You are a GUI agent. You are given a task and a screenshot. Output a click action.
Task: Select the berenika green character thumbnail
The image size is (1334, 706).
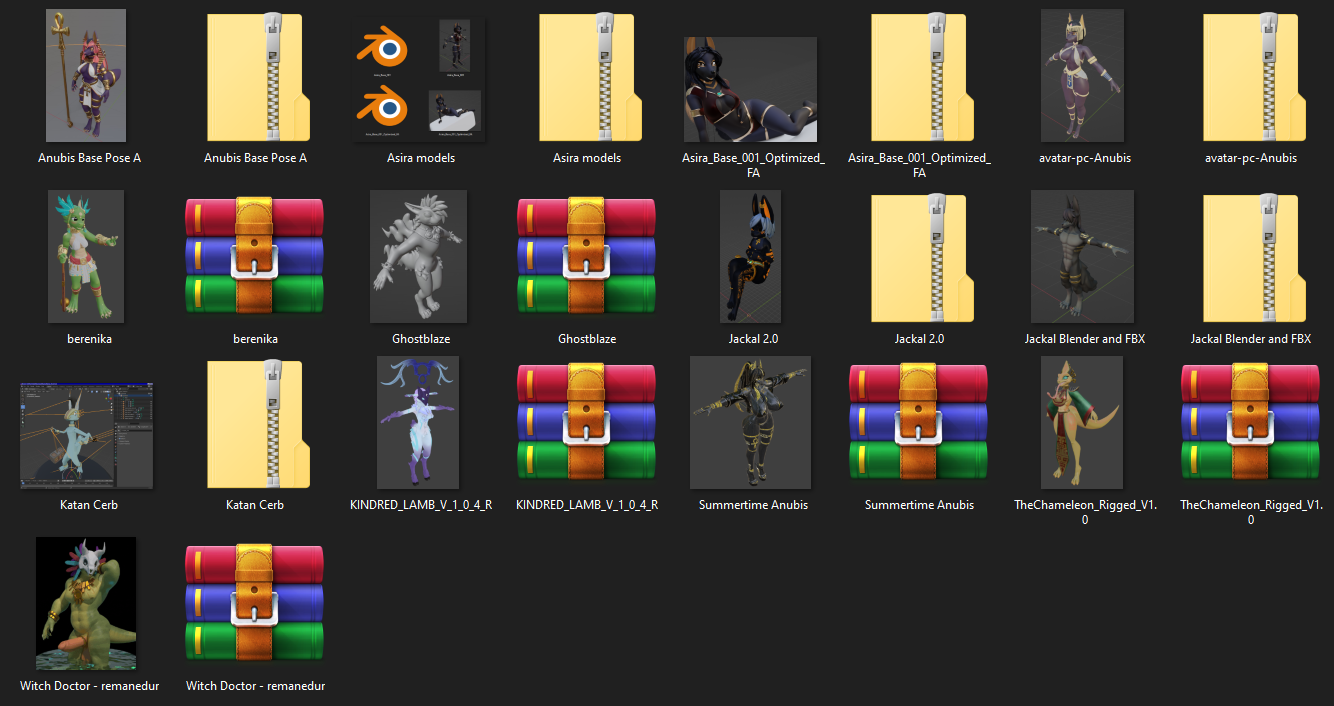tap(86, 256)
